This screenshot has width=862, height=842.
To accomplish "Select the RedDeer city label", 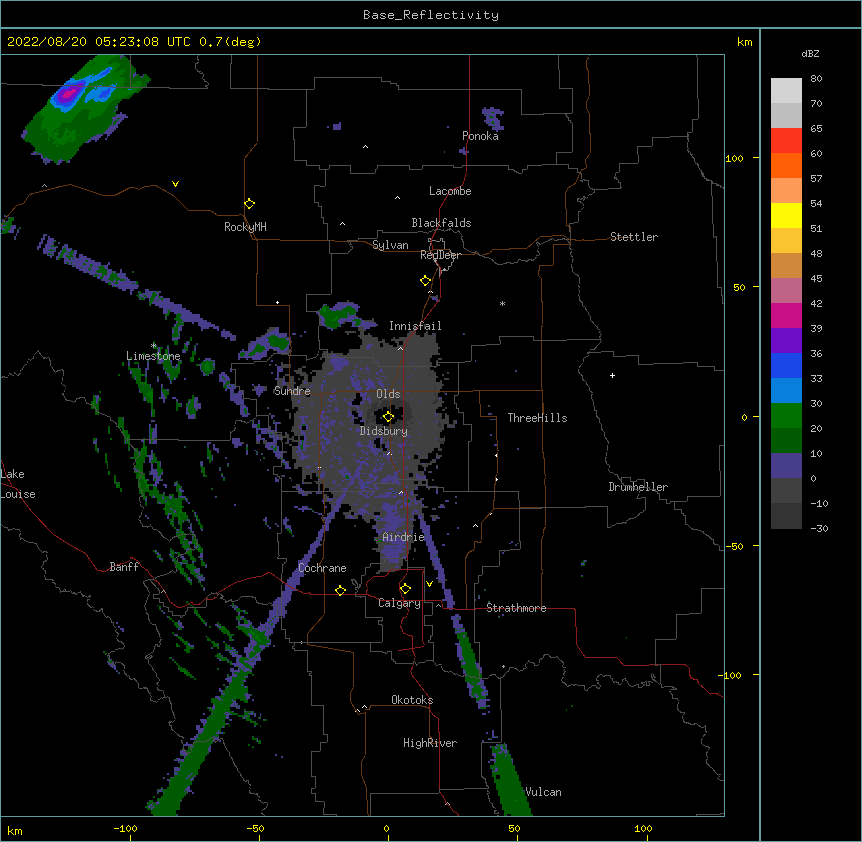I will pyautogui.click(x=440, y=255).
